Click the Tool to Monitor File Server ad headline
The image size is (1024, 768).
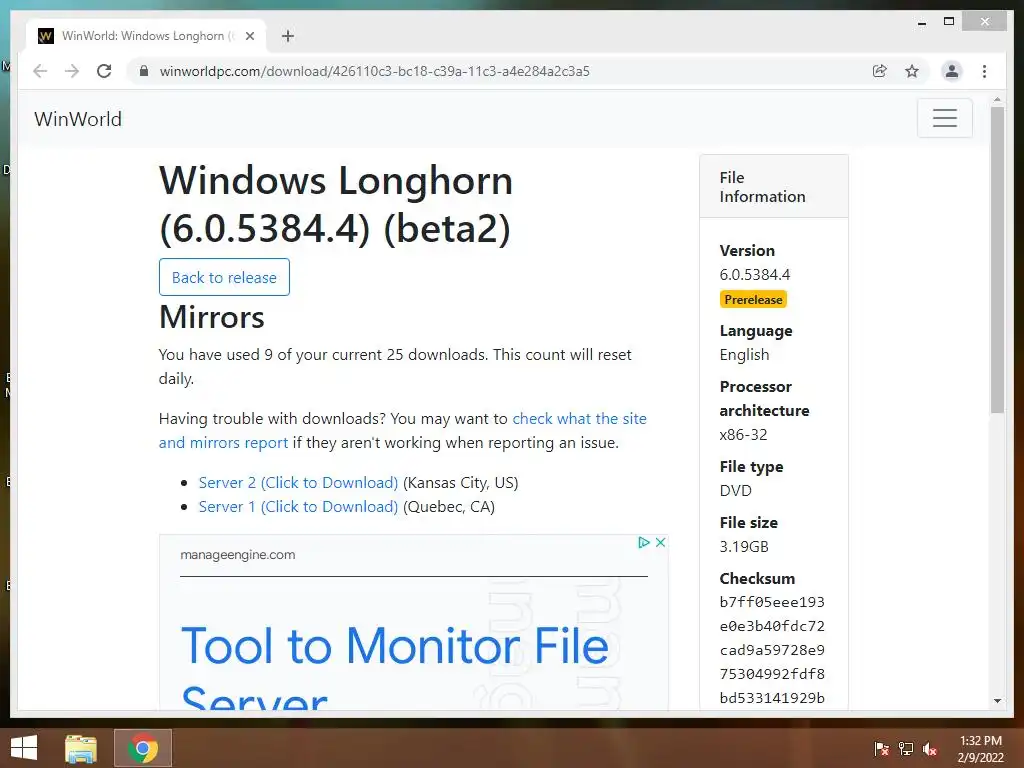[394, 666]
